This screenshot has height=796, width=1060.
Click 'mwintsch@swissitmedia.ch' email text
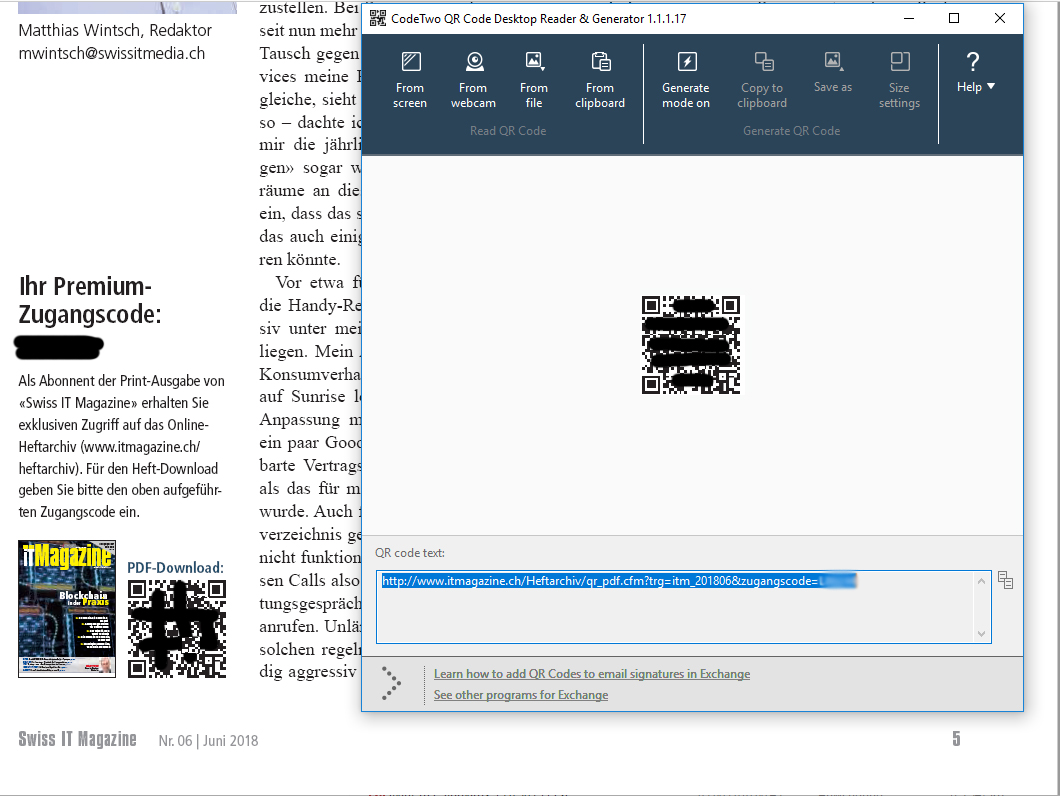click(112, 53)
